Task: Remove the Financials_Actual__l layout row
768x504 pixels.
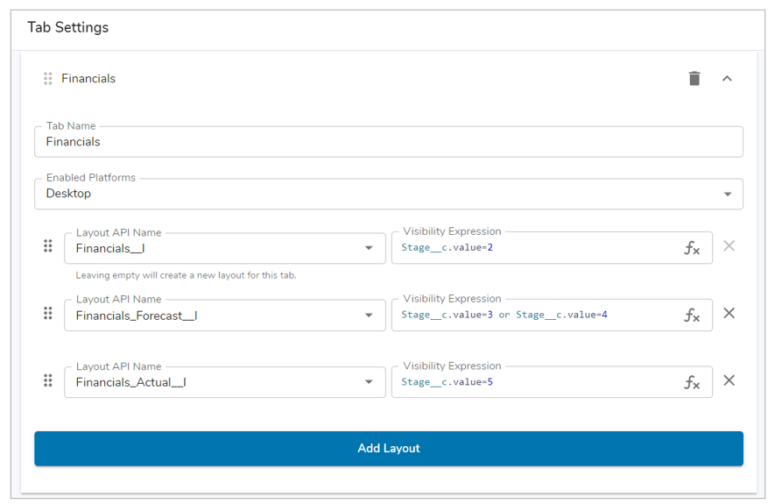Action: tap(729, 380)
